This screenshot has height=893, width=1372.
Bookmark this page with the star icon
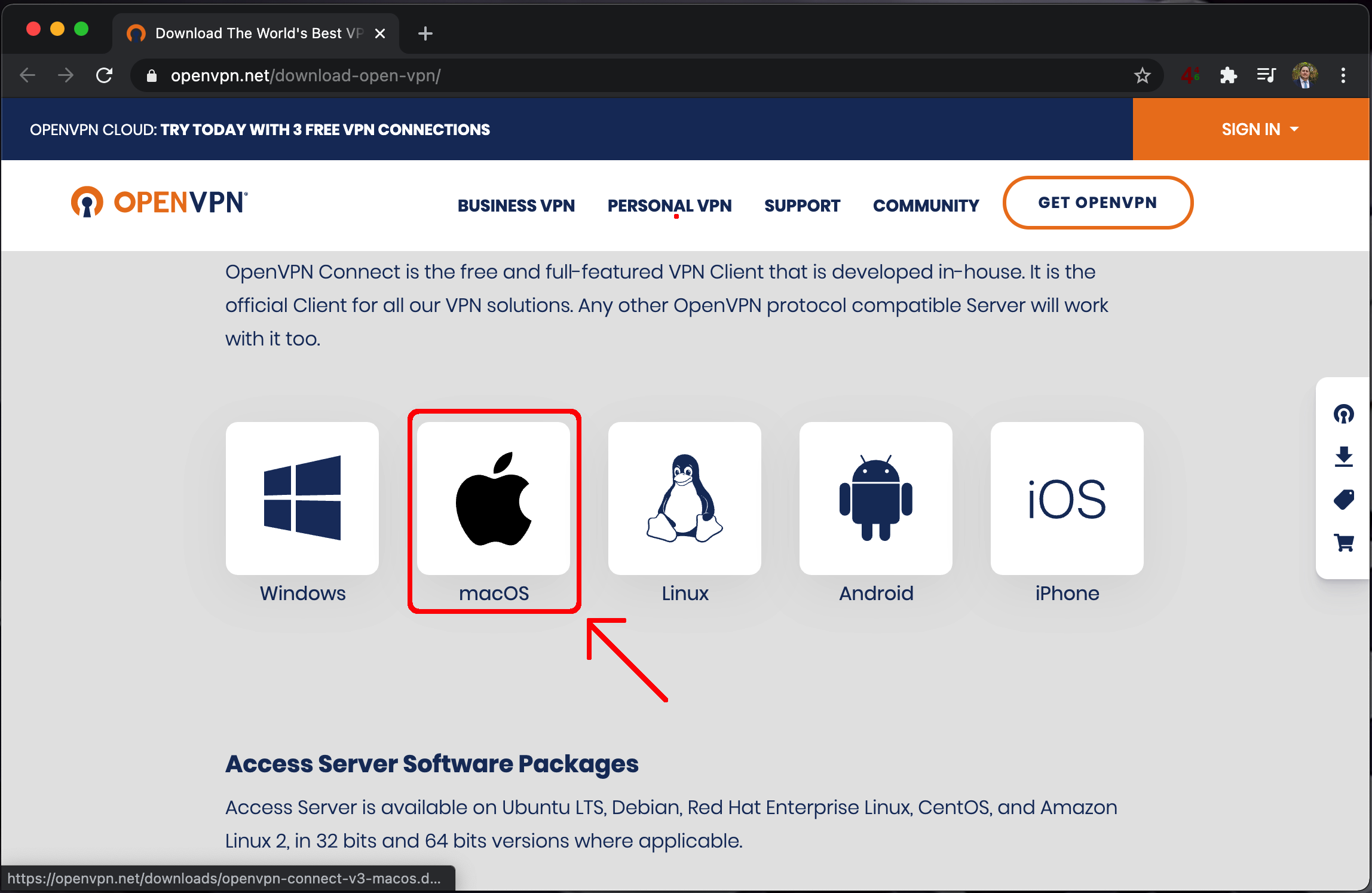tap(1142, 76)
